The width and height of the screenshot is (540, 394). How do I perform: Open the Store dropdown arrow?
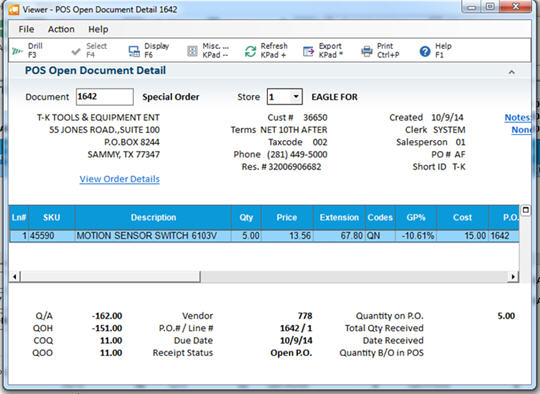pyautogui.click(x=296, y=96)
